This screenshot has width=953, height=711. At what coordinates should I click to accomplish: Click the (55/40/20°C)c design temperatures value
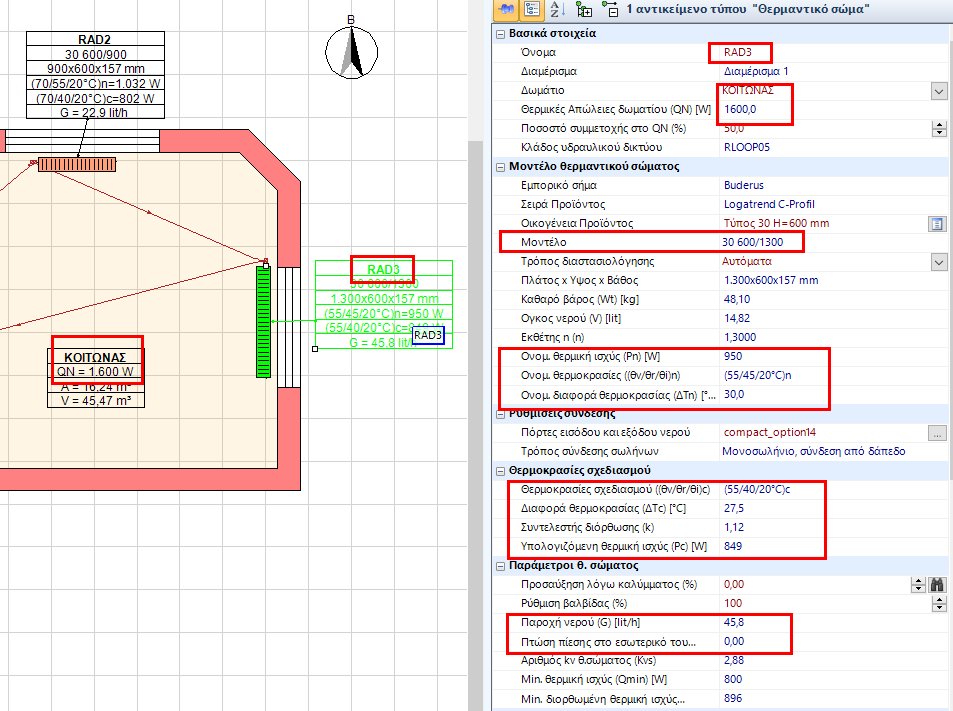tap(757, 489)
